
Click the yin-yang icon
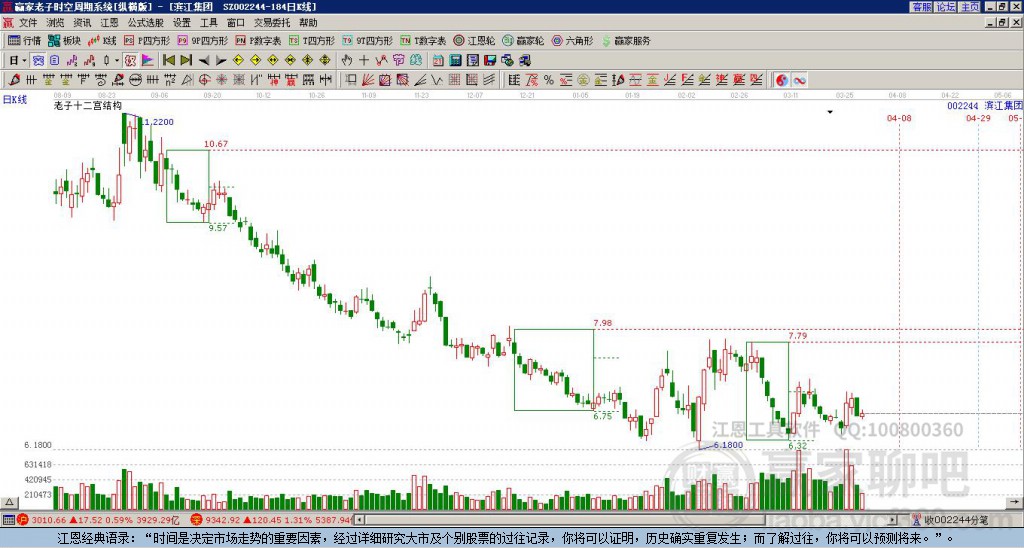pyautogui.click(x=782, y=80)
